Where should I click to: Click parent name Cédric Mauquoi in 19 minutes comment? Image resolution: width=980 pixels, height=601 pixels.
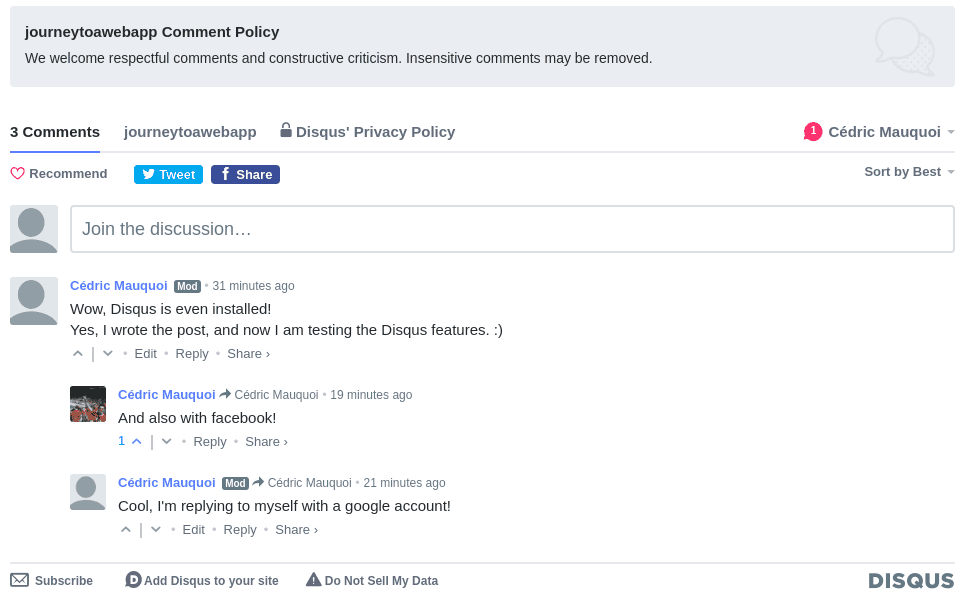pos(276,395)
